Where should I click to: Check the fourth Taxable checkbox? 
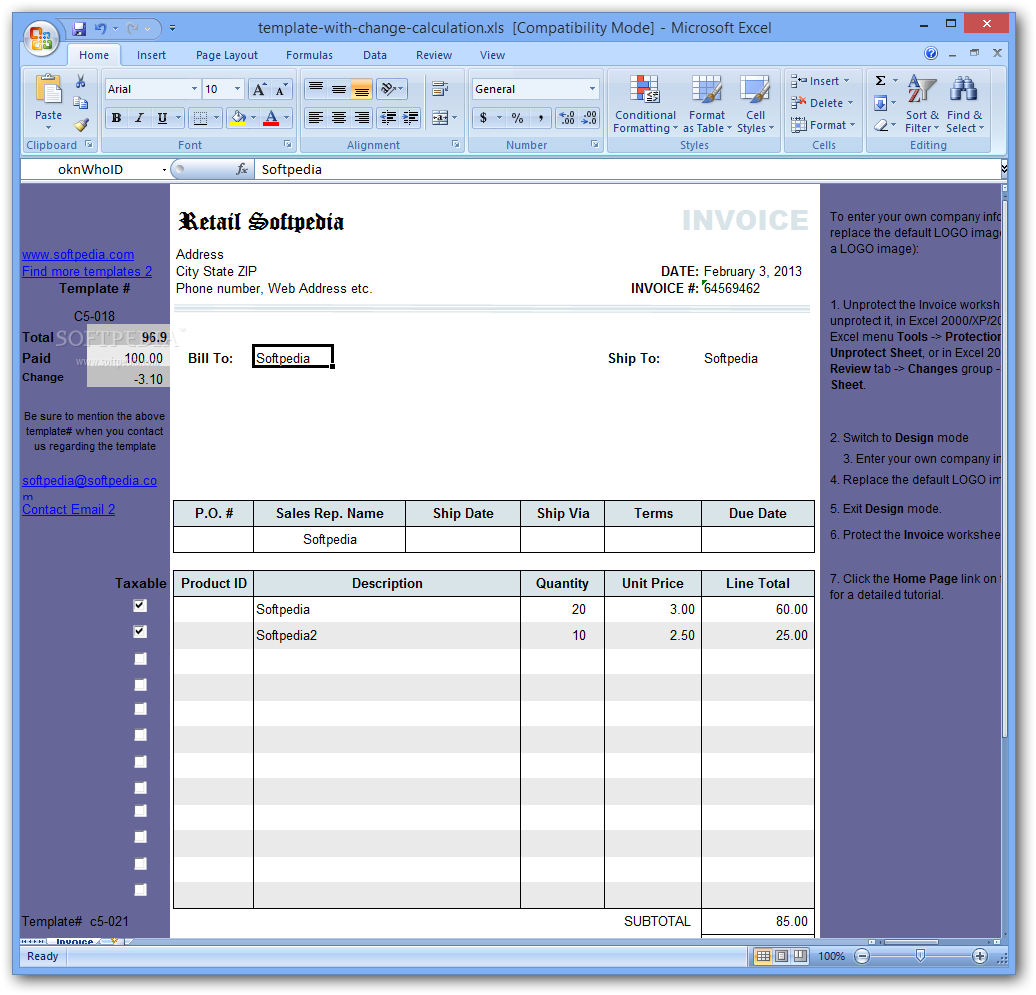(140, 684)
